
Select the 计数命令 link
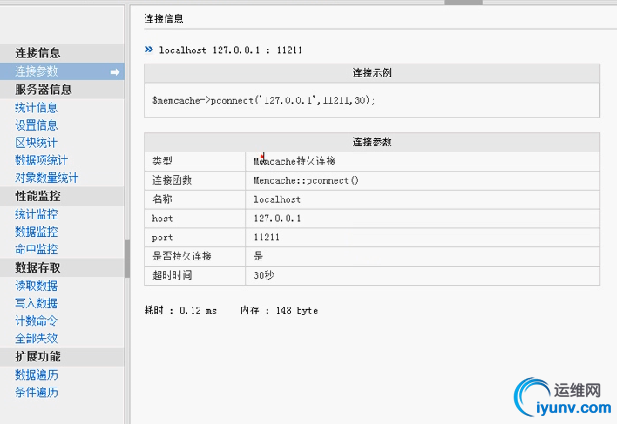tap(37, 321)
